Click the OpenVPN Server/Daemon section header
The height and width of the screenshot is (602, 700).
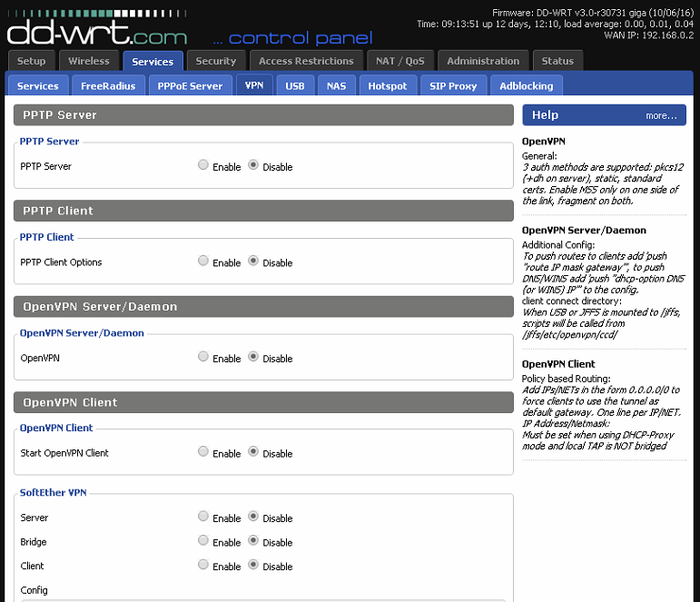pyautogui.click(x=263, y=307)
